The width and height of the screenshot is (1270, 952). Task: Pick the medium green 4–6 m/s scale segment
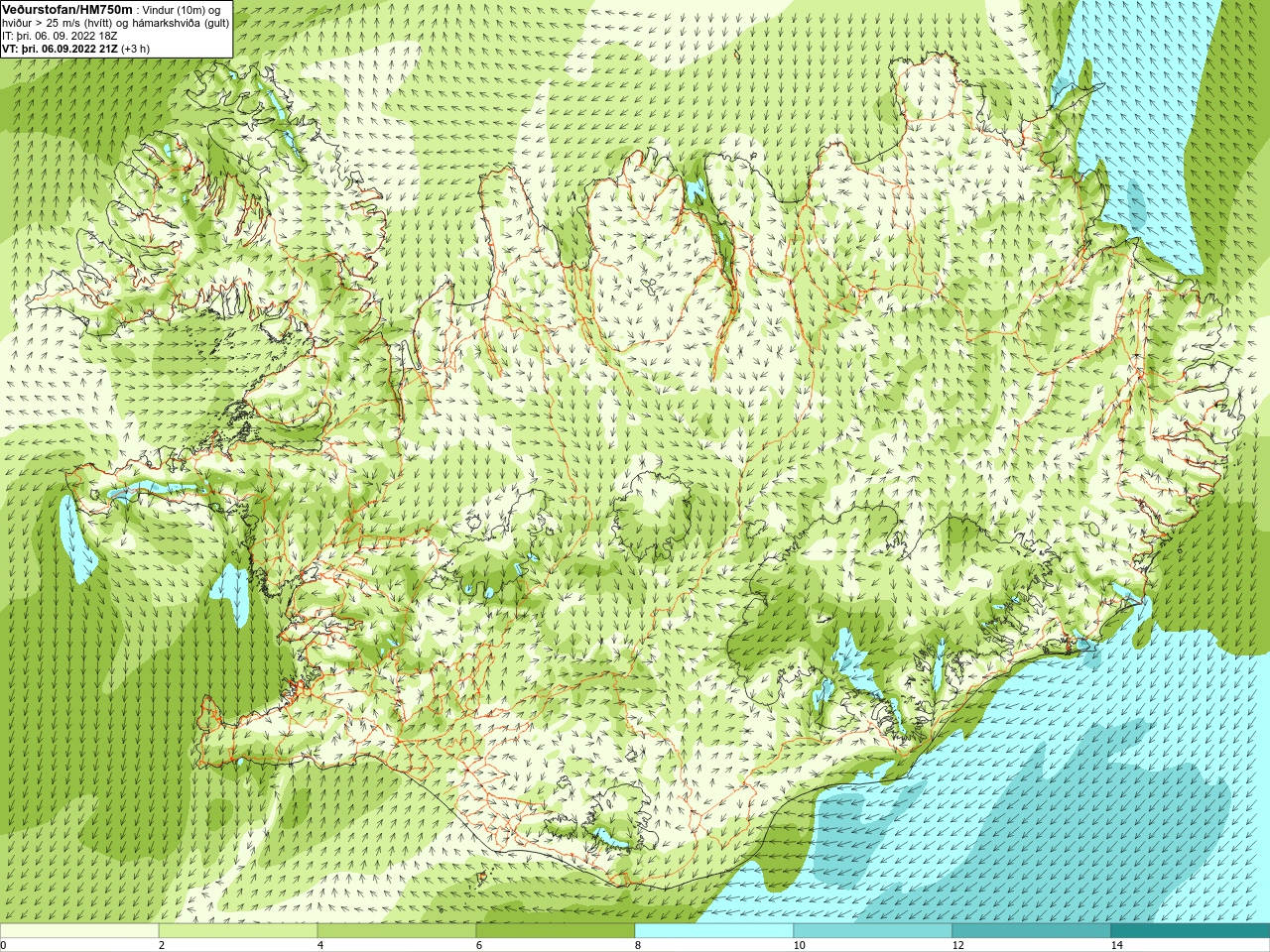pos(397,931)
